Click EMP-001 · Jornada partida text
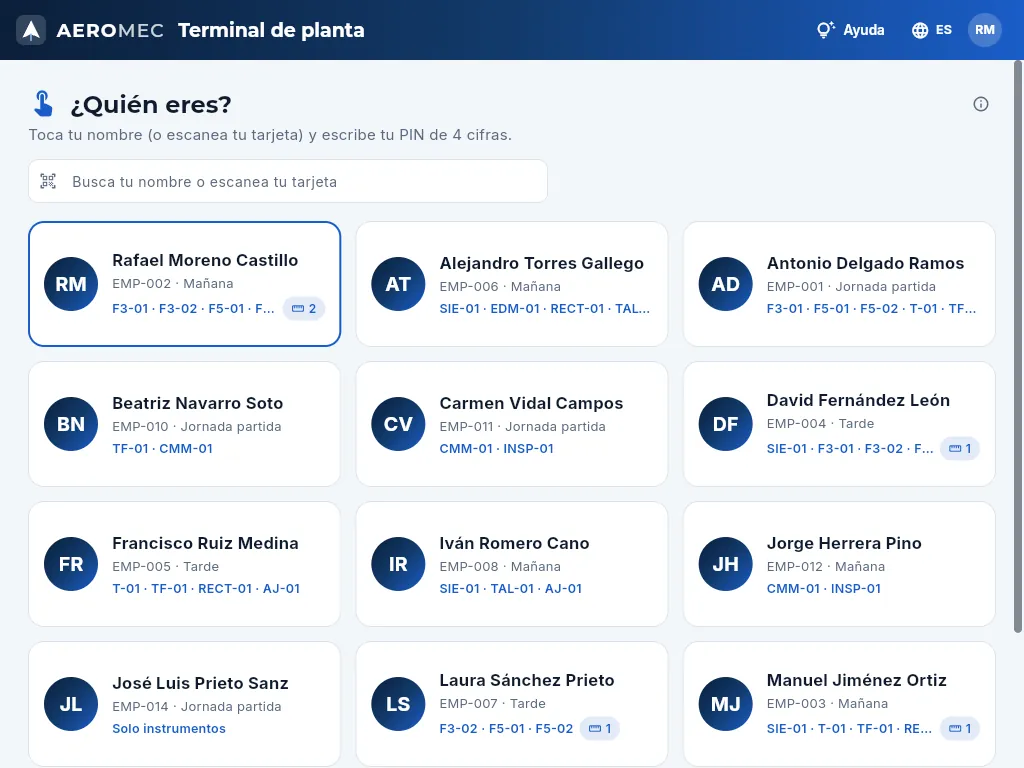Image resolution: width=1024 pixels, height=768 pixels. coord(851,287)
